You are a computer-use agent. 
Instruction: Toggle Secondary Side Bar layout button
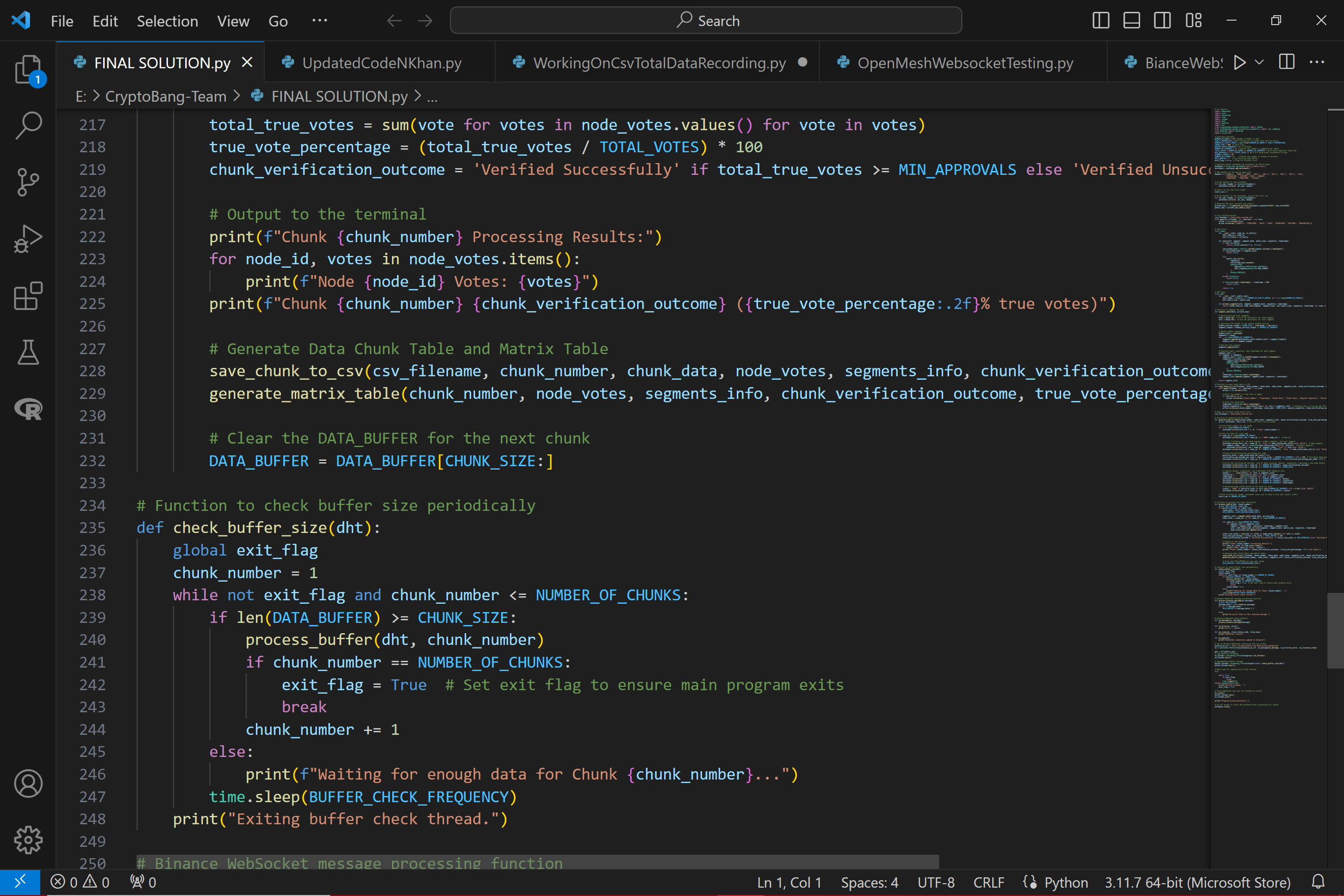pyautogui.click(x=1162, y=21)
